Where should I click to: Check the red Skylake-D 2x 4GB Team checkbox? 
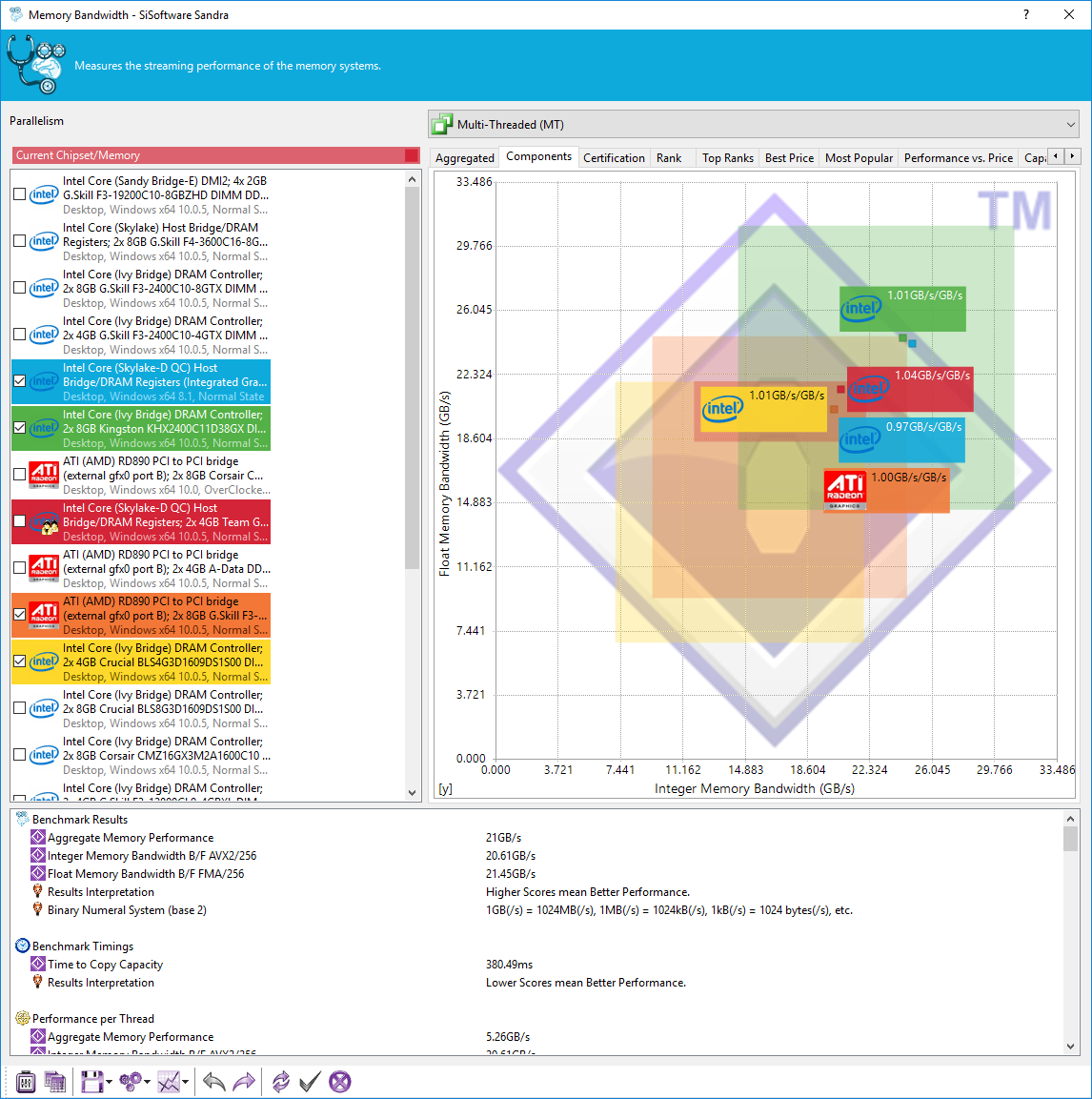(x=20, y=521)
